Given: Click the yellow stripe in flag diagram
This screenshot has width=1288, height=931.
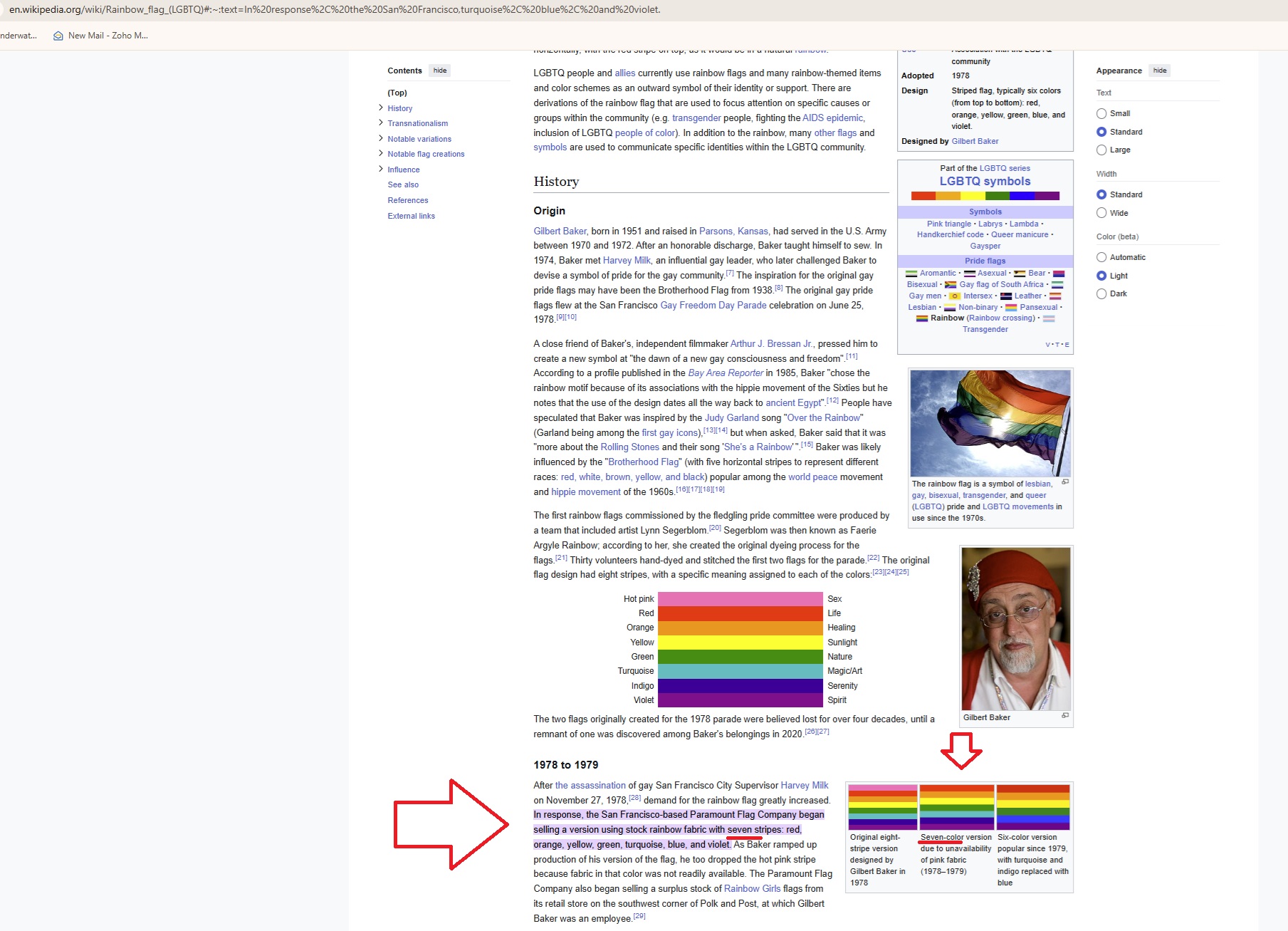Looking at the screenshot, I should pyautogui.click(x=740, y=642).
